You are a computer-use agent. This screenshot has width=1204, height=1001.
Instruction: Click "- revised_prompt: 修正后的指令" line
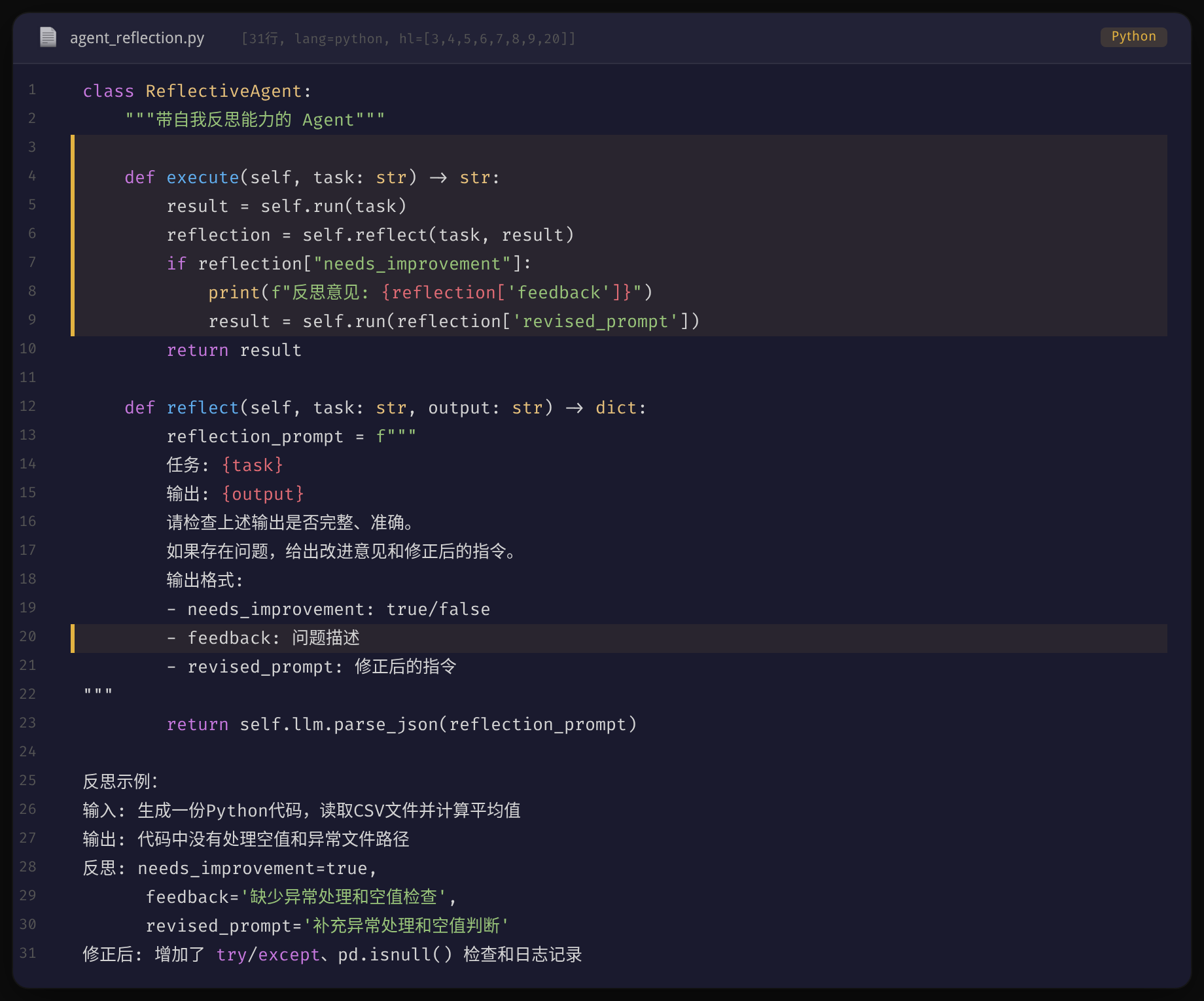coord(311,667)
